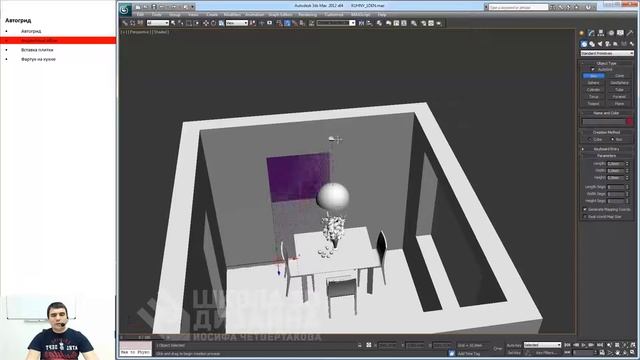Toggle Real-World Map Size checkbox

(x=585, y=217)
